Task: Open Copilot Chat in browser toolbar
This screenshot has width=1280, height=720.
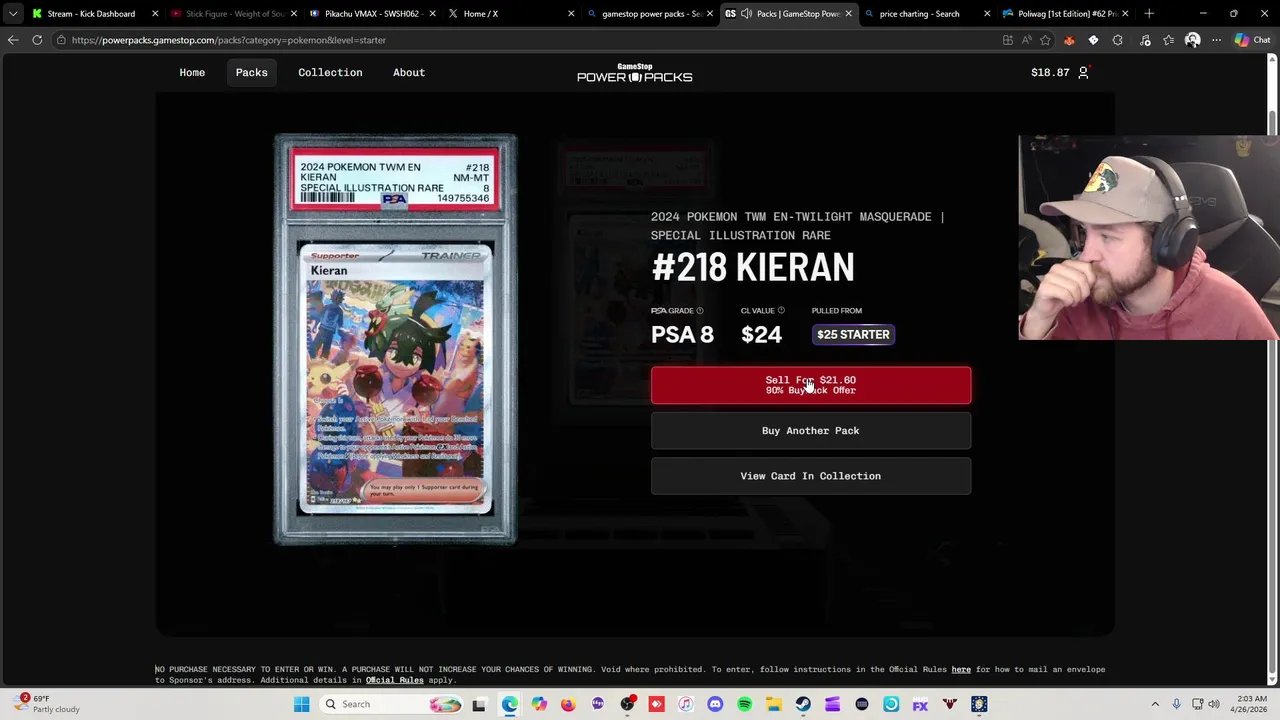Action: point(1252,40)
